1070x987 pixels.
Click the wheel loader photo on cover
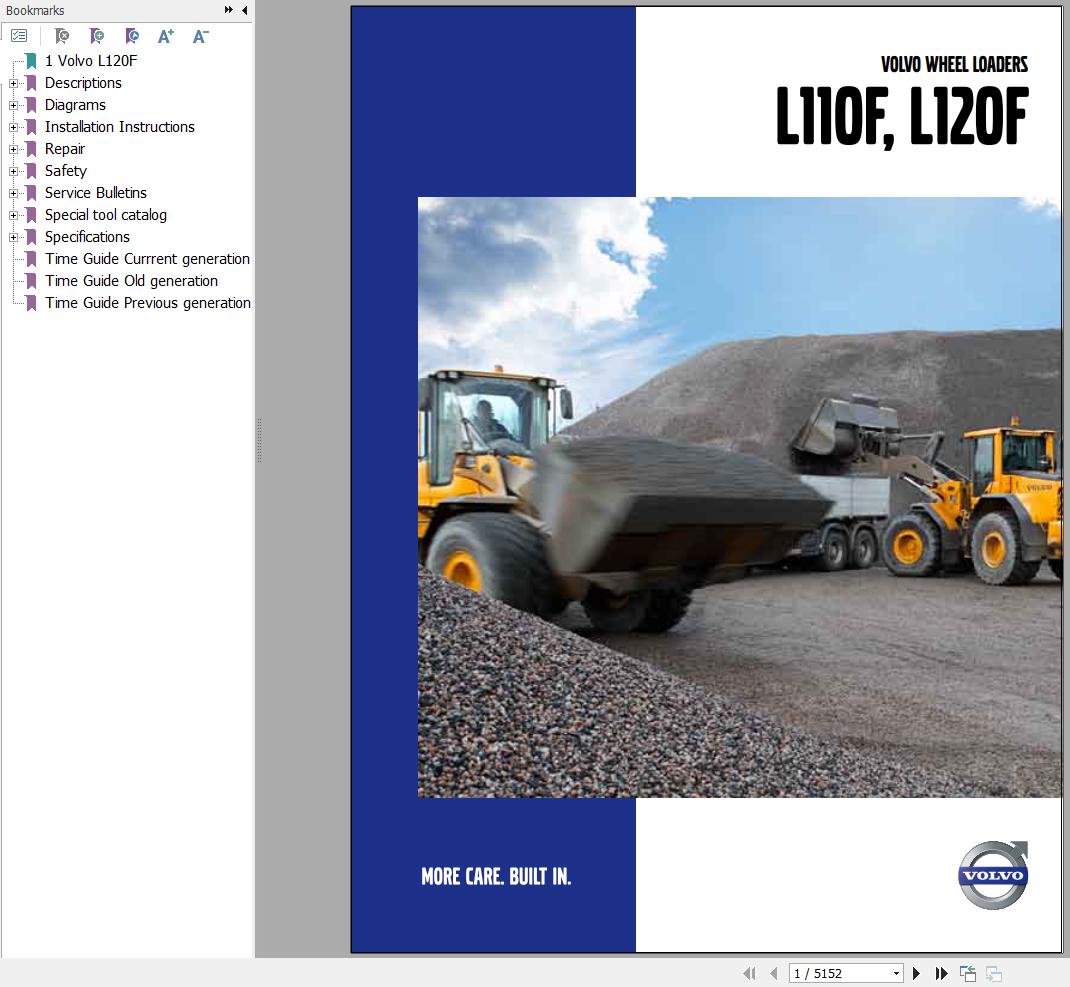740,497
